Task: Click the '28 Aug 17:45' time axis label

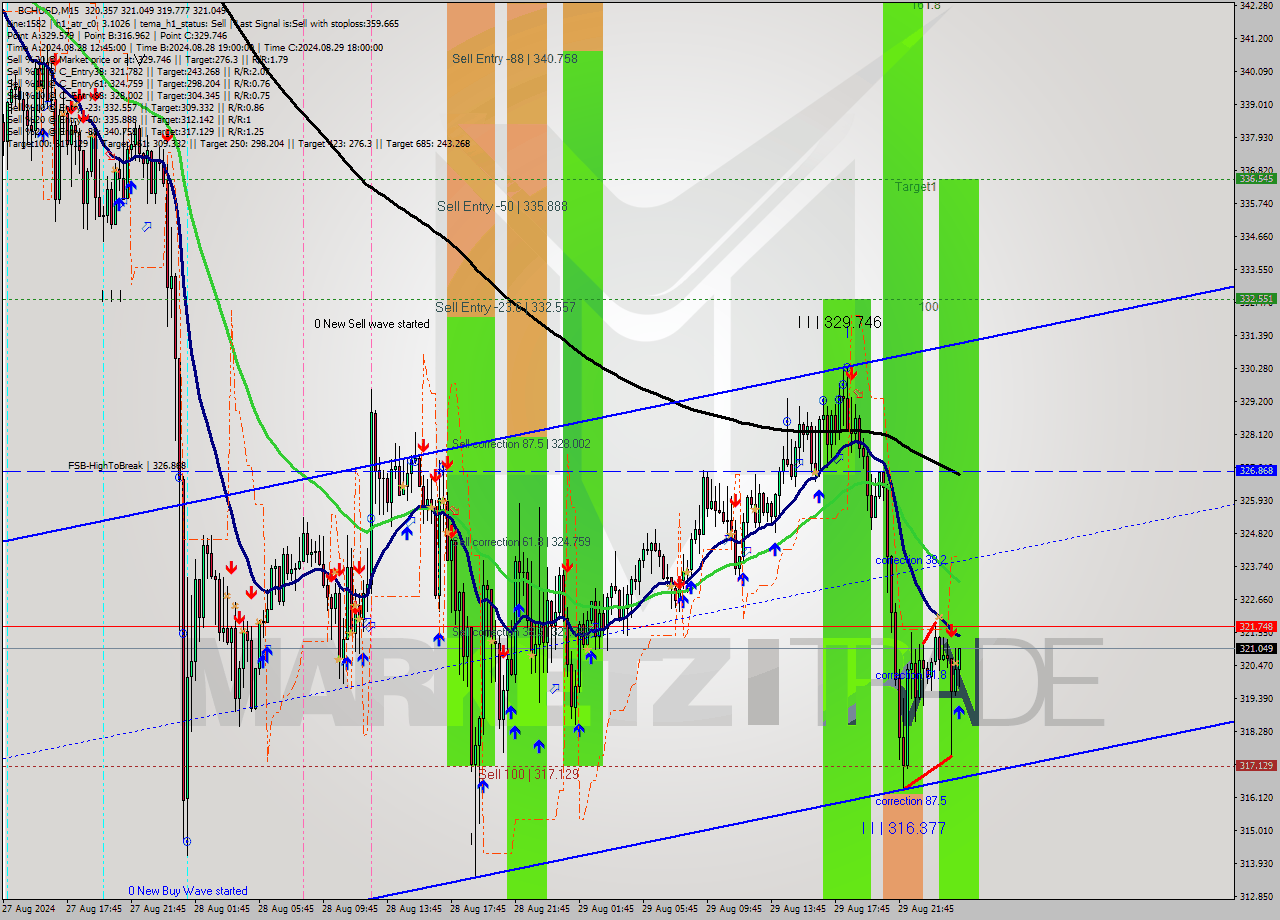Action: pyautogui.click(x=478, y=909)
